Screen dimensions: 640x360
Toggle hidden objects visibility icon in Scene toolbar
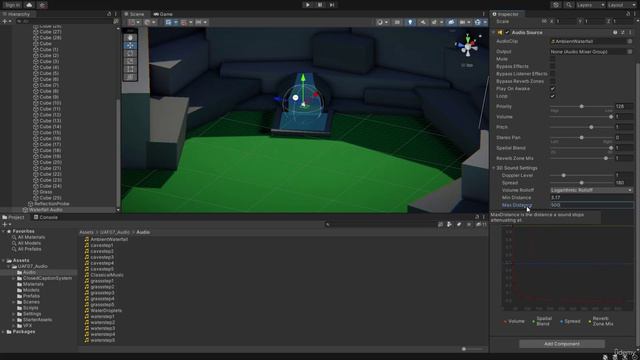click(451, 22)
